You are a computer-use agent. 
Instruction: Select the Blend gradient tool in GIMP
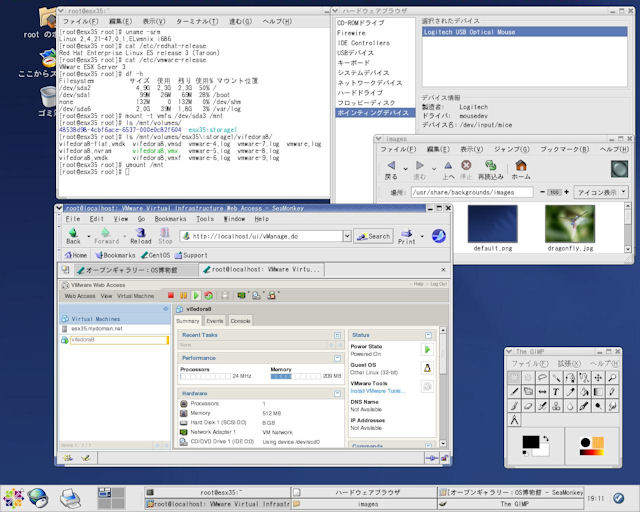(x=598, y=392)
